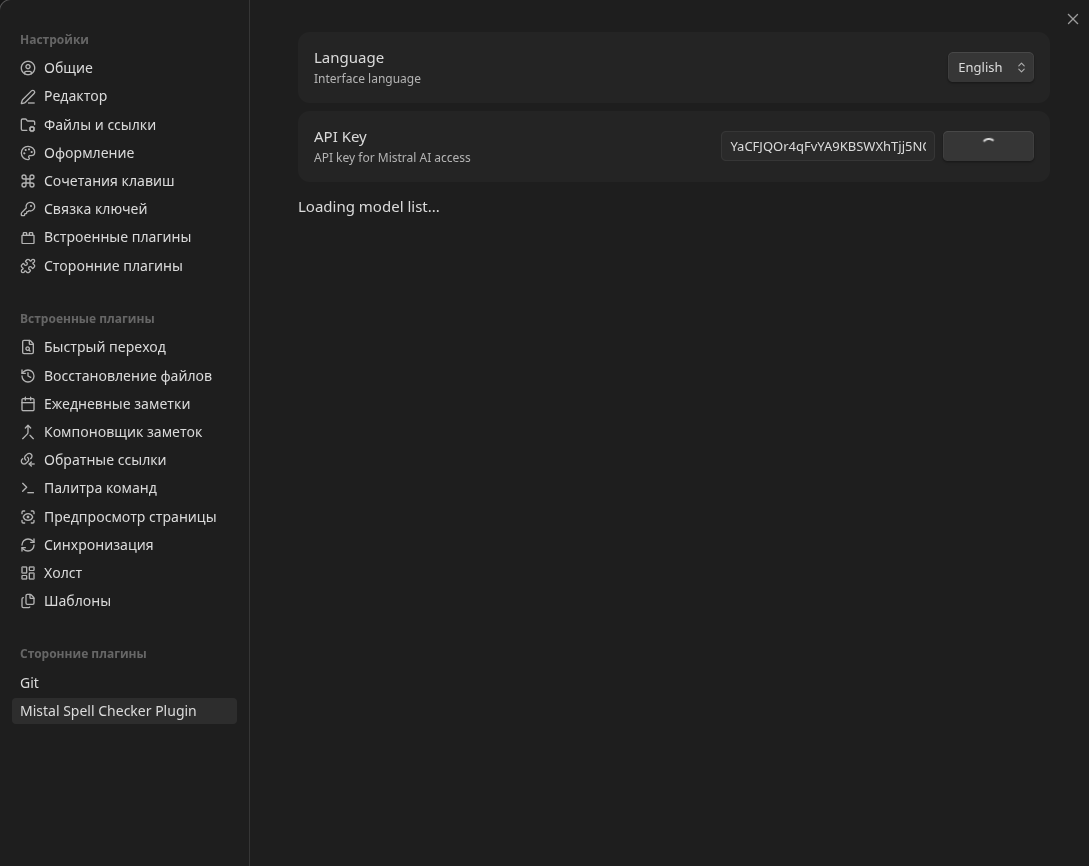The image size is (1089, 866).
Task: Click the command-key icon beside Сочетания клавиш
Action: [28, 181]
